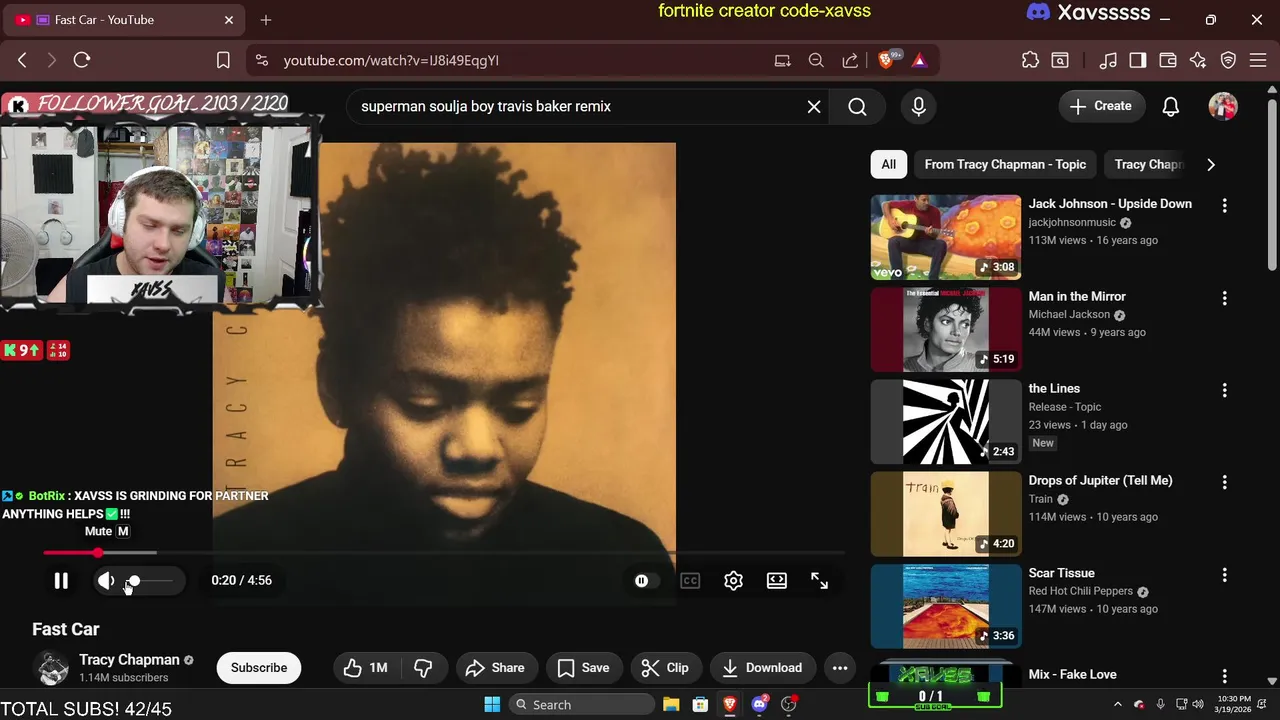The height and width of the screenshot is (720, 1280).
Task: Open Tracy Chapman's channel avatar
Action: click(52, 668)
